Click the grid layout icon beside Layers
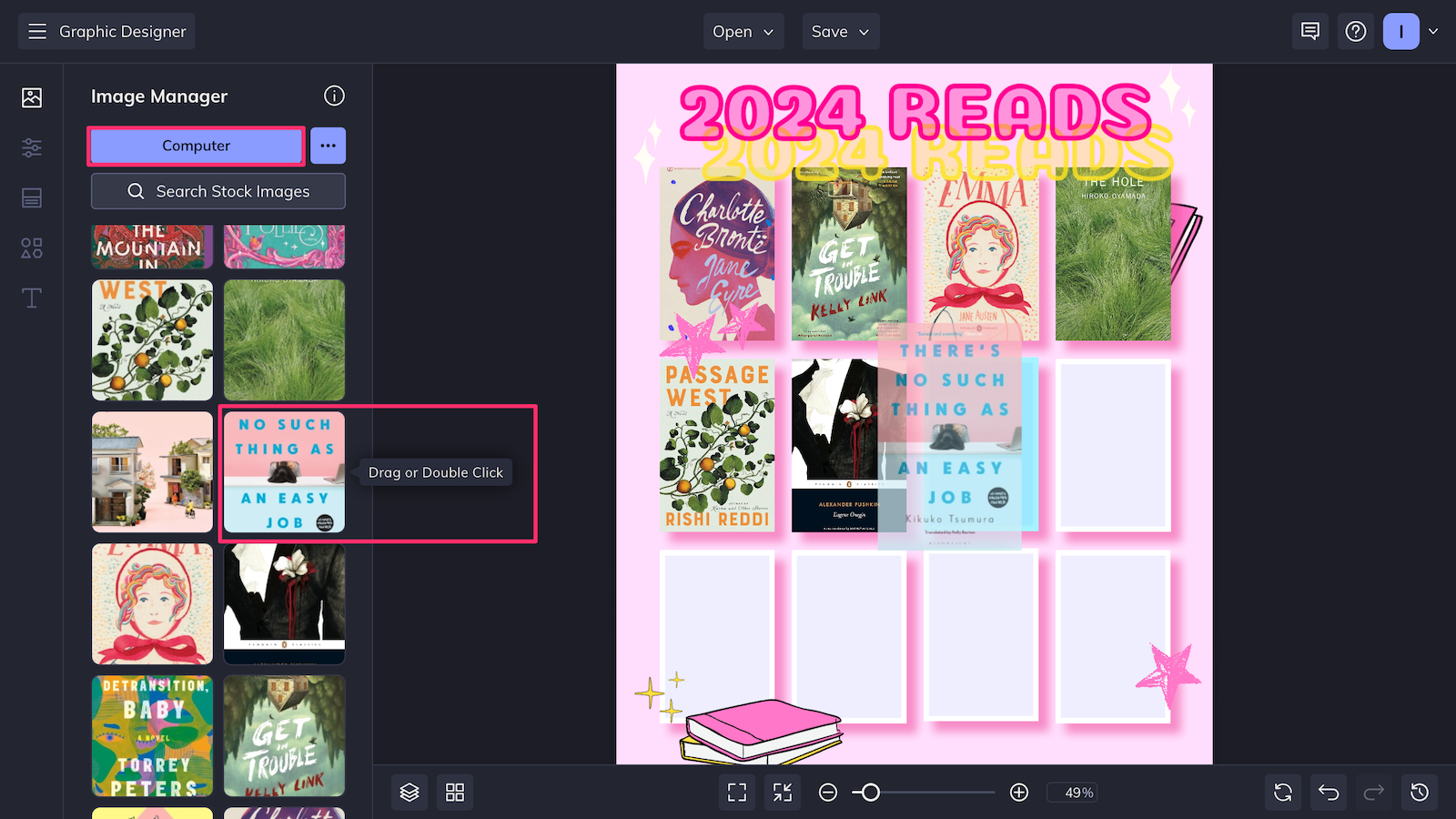Screen dimensions: 1456x819 [455, 792]
